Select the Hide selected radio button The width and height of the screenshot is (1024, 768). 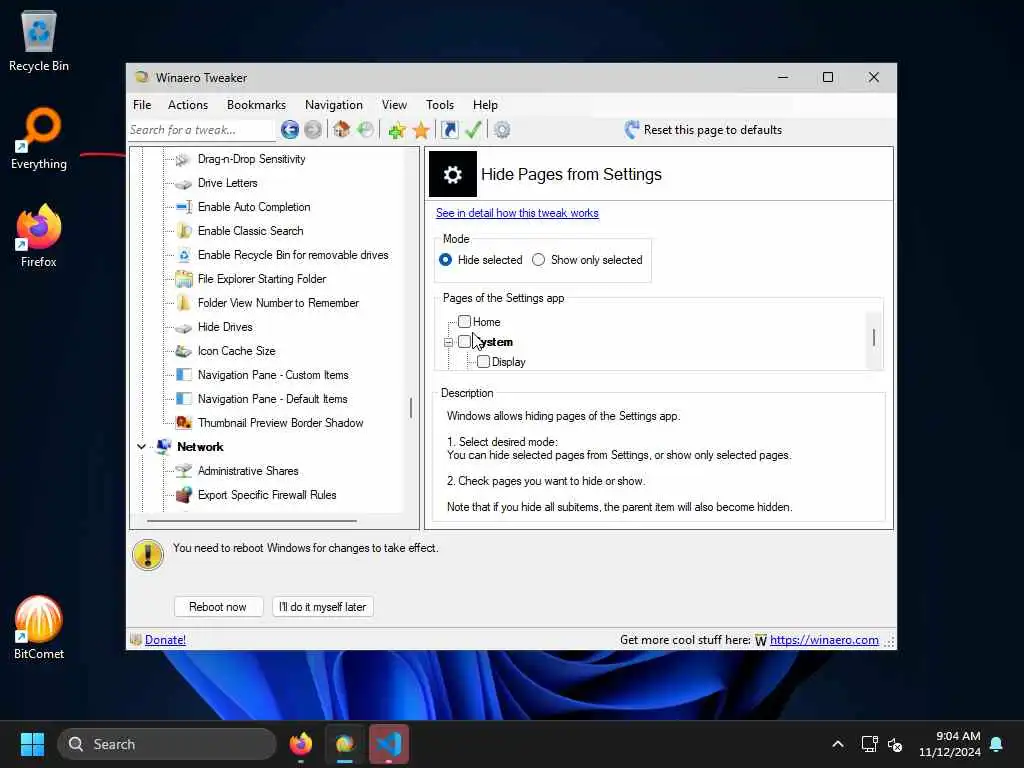tap(445, 260)
